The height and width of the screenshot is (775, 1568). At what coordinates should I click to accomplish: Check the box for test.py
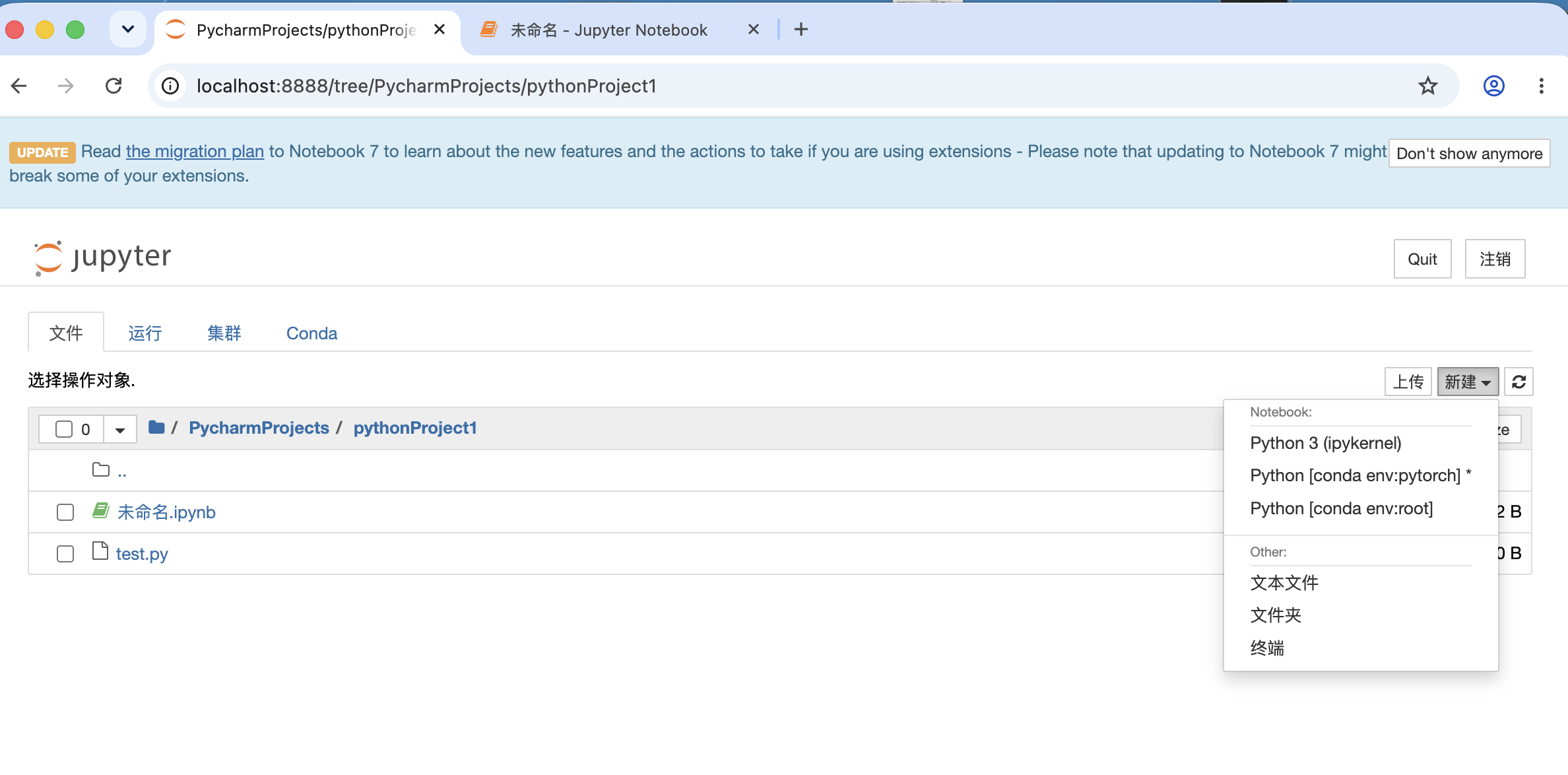pyautogui.click(x=65, y=554)
